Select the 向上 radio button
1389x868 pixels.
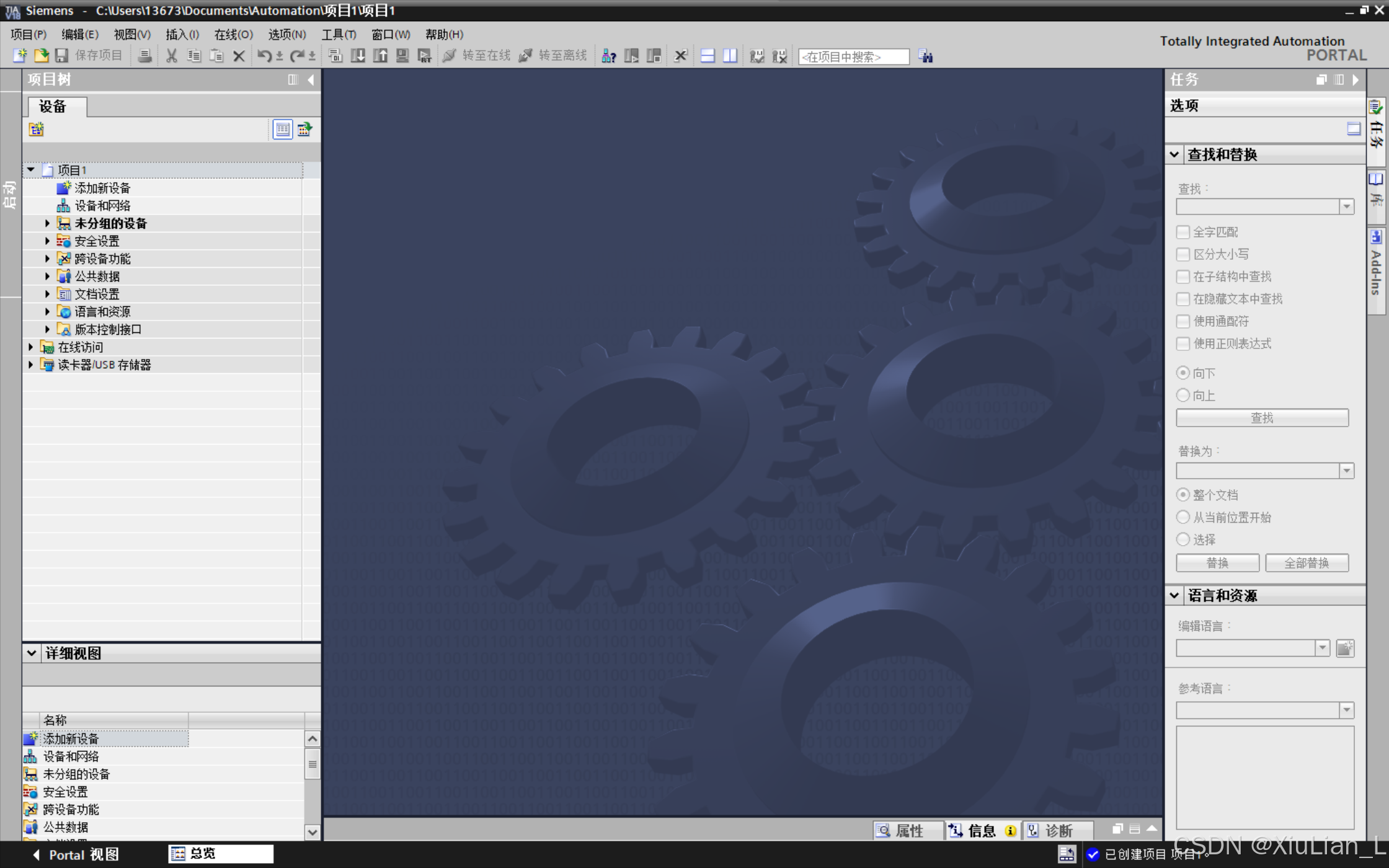click(1183, 395)
